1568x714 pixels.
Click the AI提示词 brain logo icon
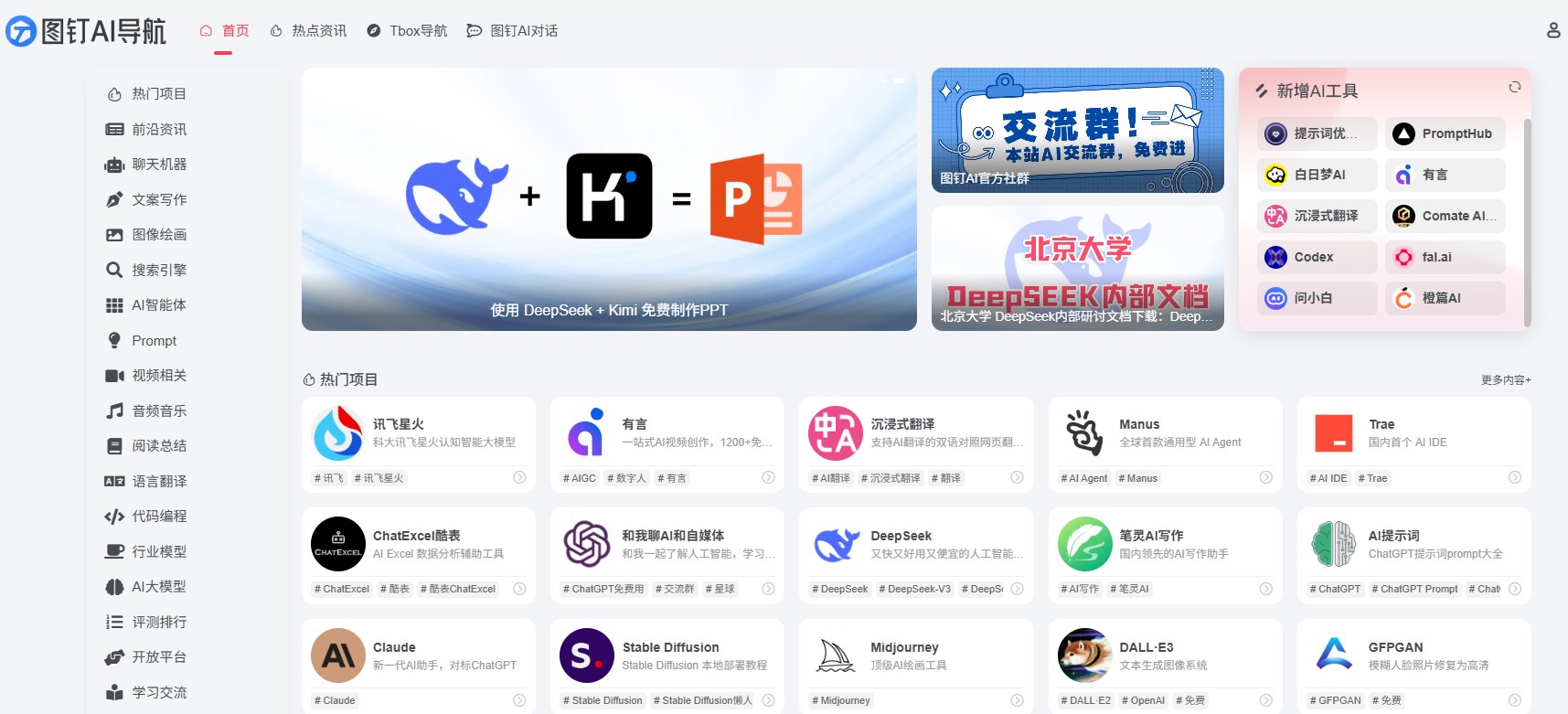pos(1333,544)
